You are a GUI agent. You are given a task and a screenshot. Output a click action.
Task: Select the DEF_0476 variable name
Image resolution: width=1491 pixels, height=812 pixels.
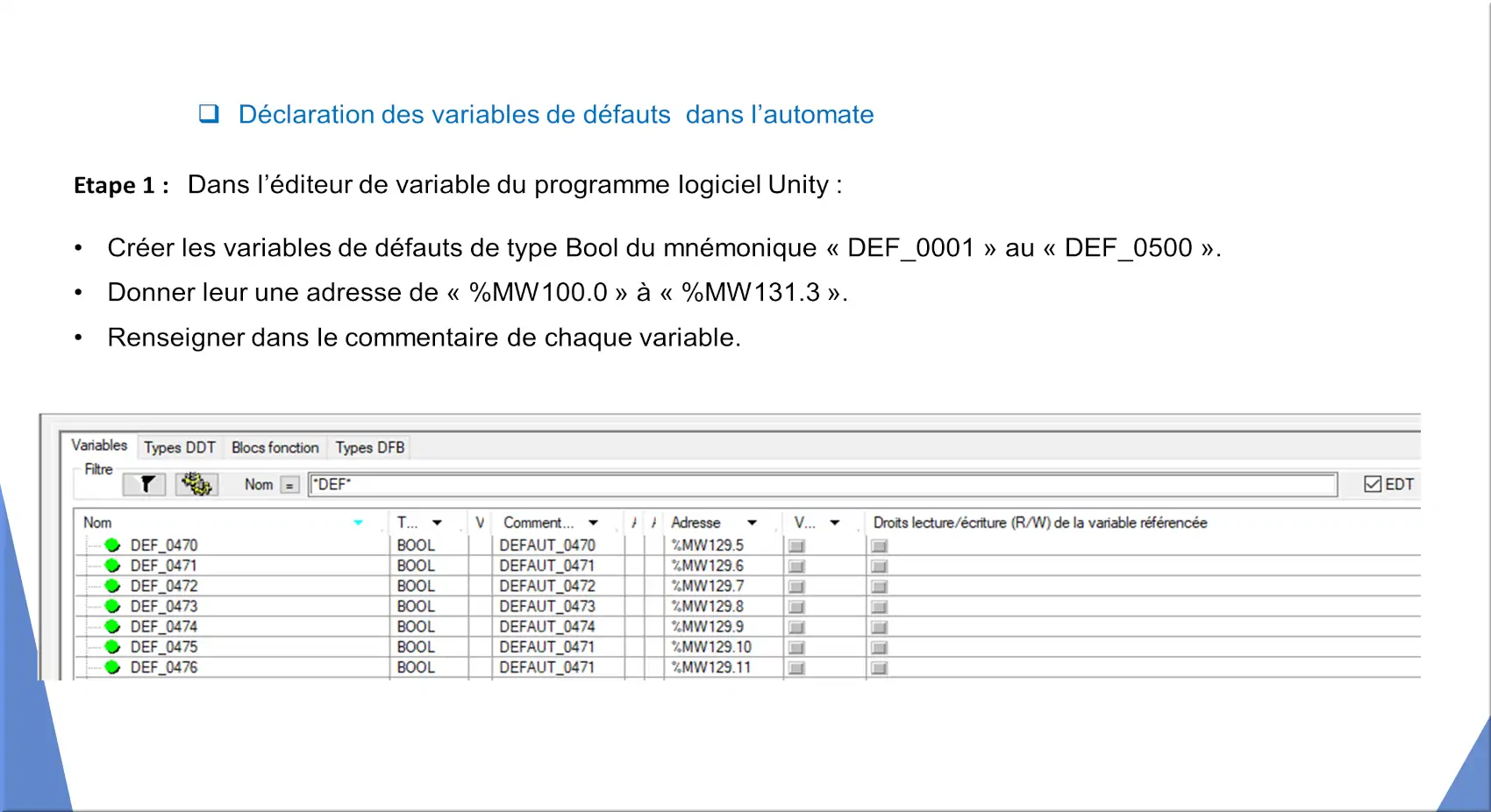164,667
